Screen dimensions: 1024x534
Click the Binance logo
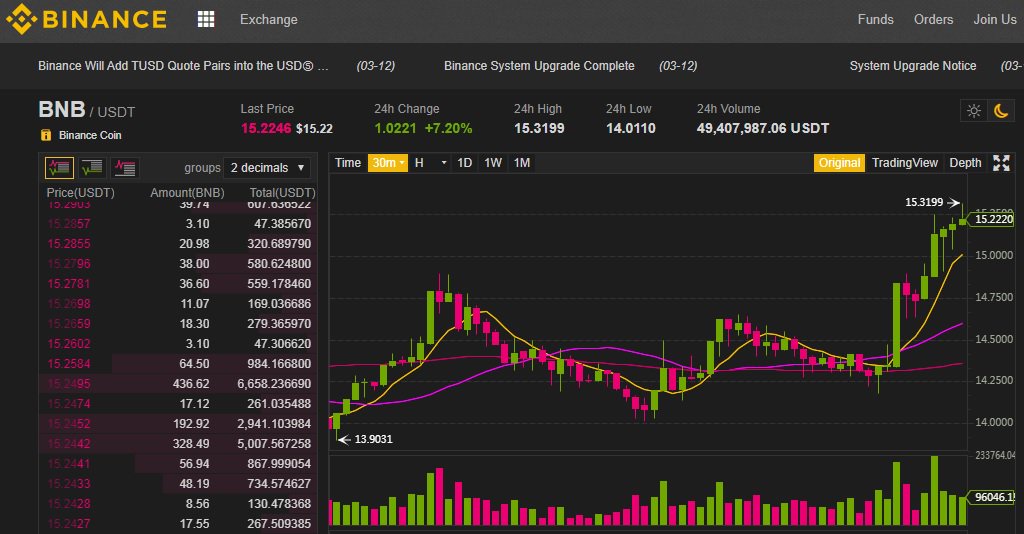tap(86, 19)
